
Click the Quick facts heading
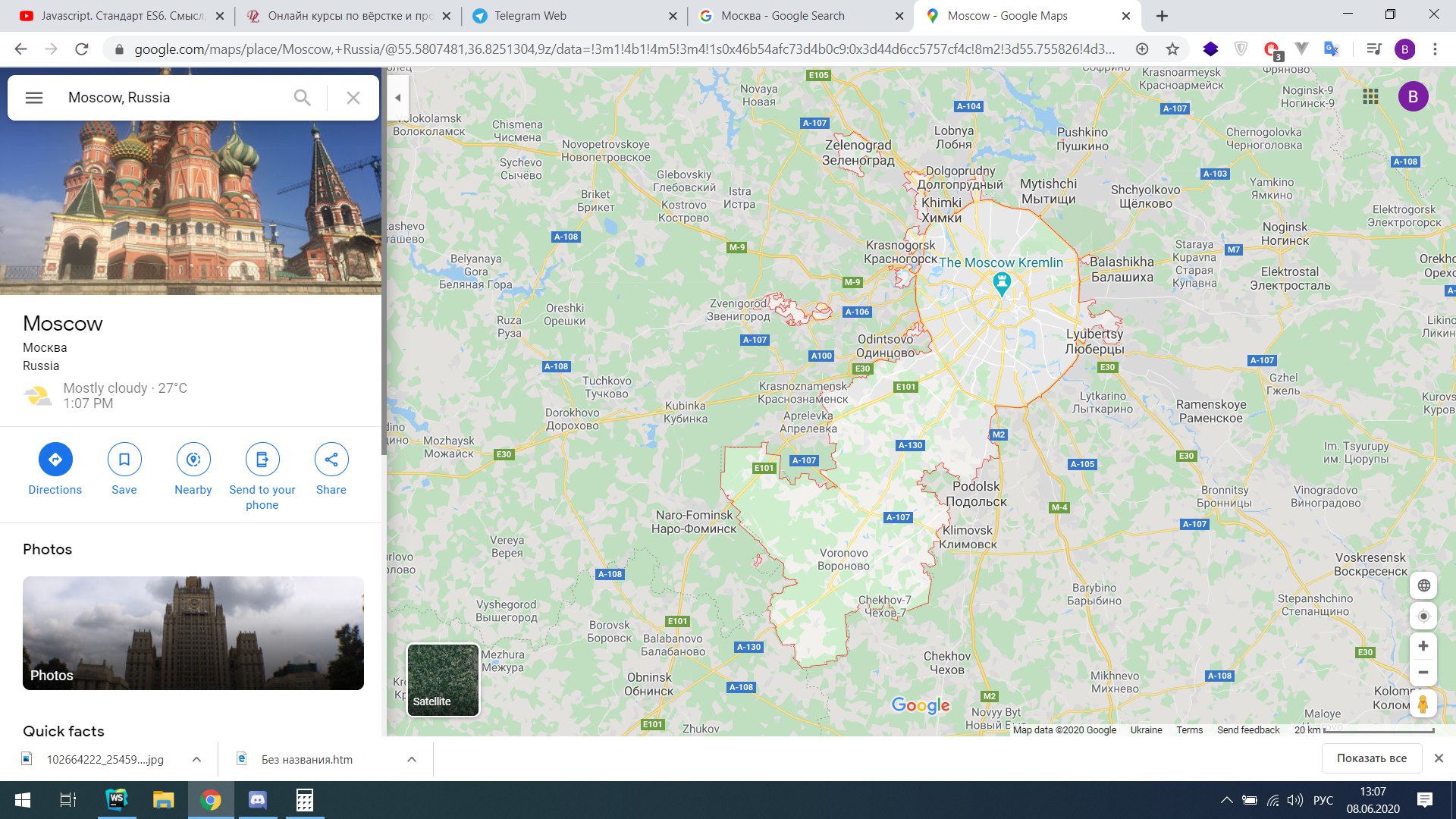(64, 731)
